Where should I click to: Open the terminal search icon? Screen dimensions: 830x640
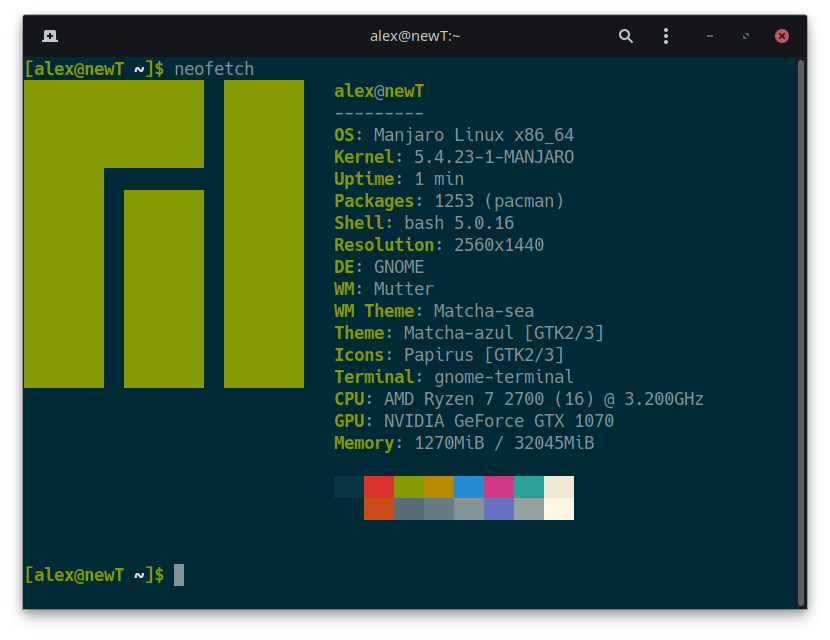[626, 36]
